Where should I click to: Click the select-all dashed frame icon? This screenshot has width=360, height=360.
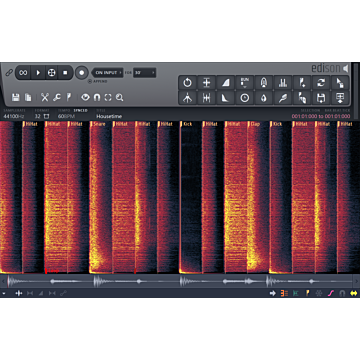tap(108, 97)
